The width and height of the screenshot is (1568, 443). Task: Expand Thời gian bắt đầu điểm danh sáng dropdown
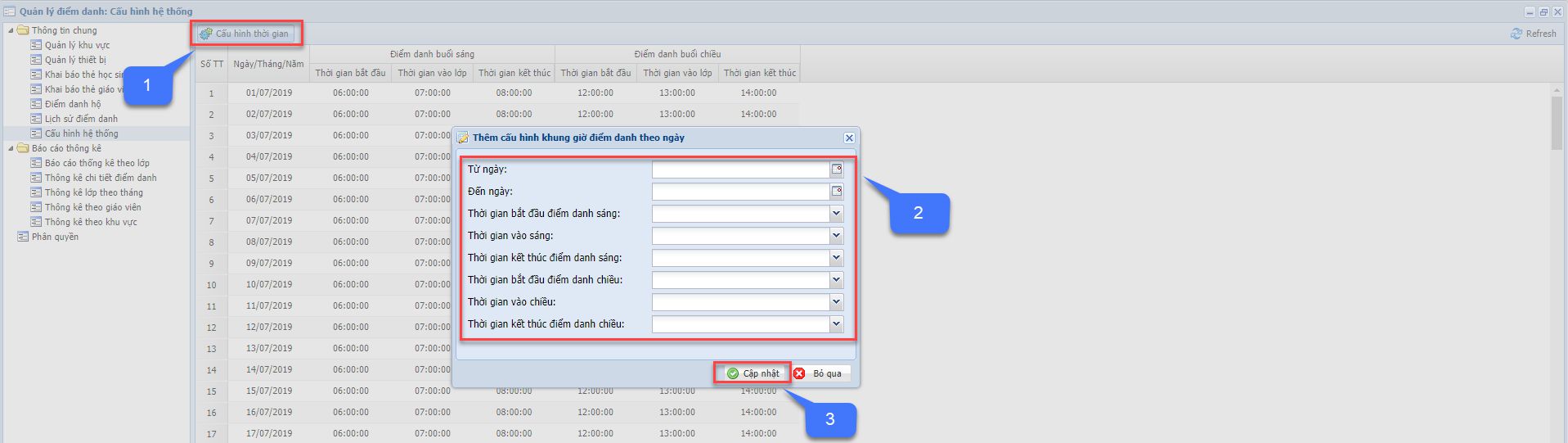coord(836,214)
